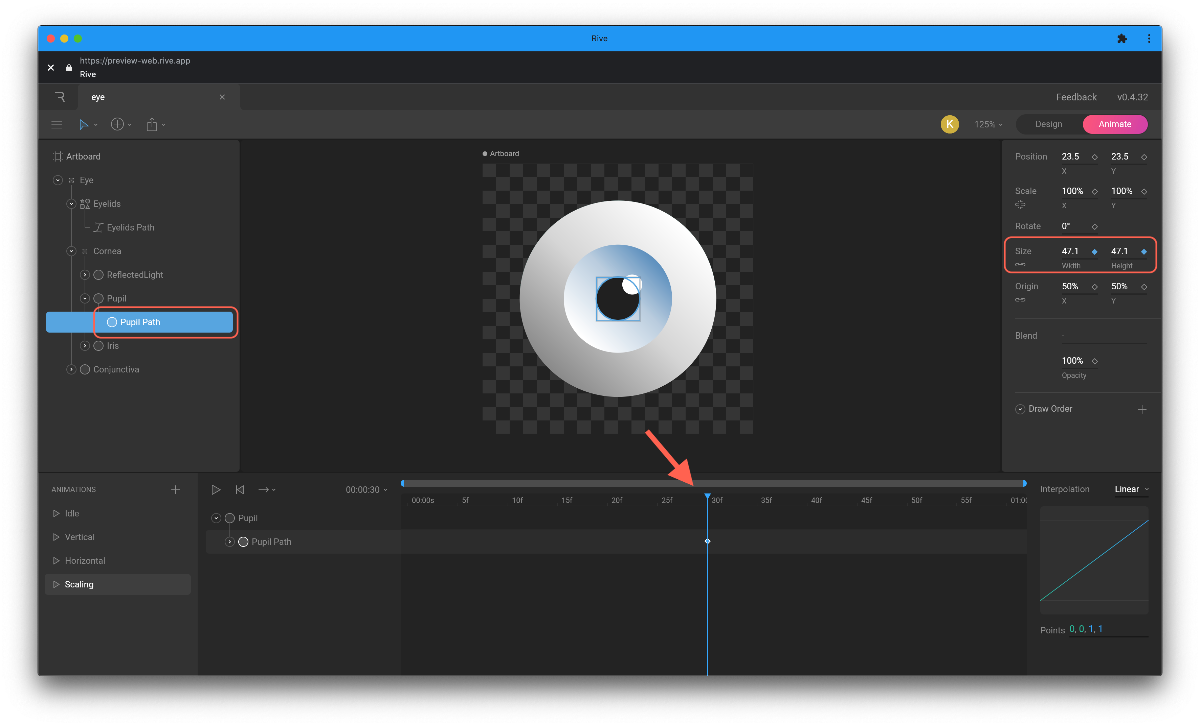The height and width of the screenshot is (726, 1200).
Task: Open the 125% zoom dropdown
Action: [x=988, y=124]
